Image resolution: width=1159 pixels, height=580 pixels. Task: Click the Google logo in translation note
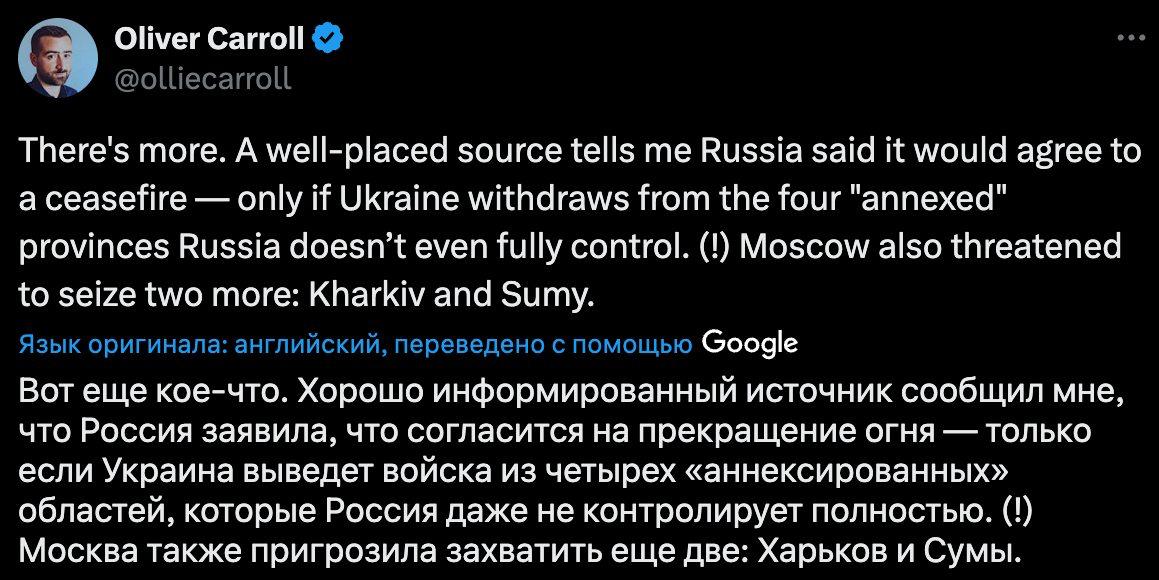click(x=750, y=343)
